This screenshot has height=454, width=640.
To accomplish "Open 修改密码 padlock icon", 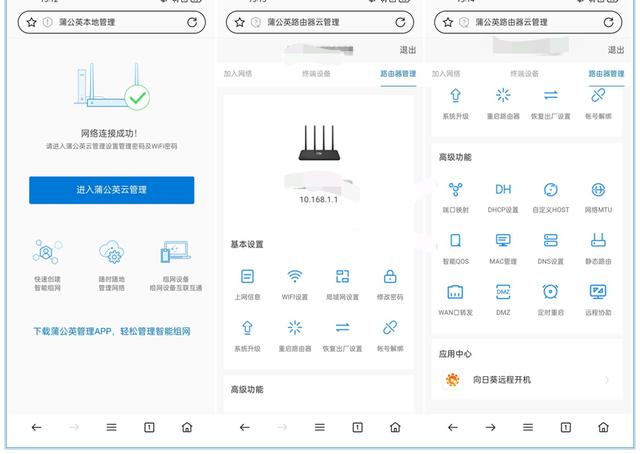I will coord(390,276).
